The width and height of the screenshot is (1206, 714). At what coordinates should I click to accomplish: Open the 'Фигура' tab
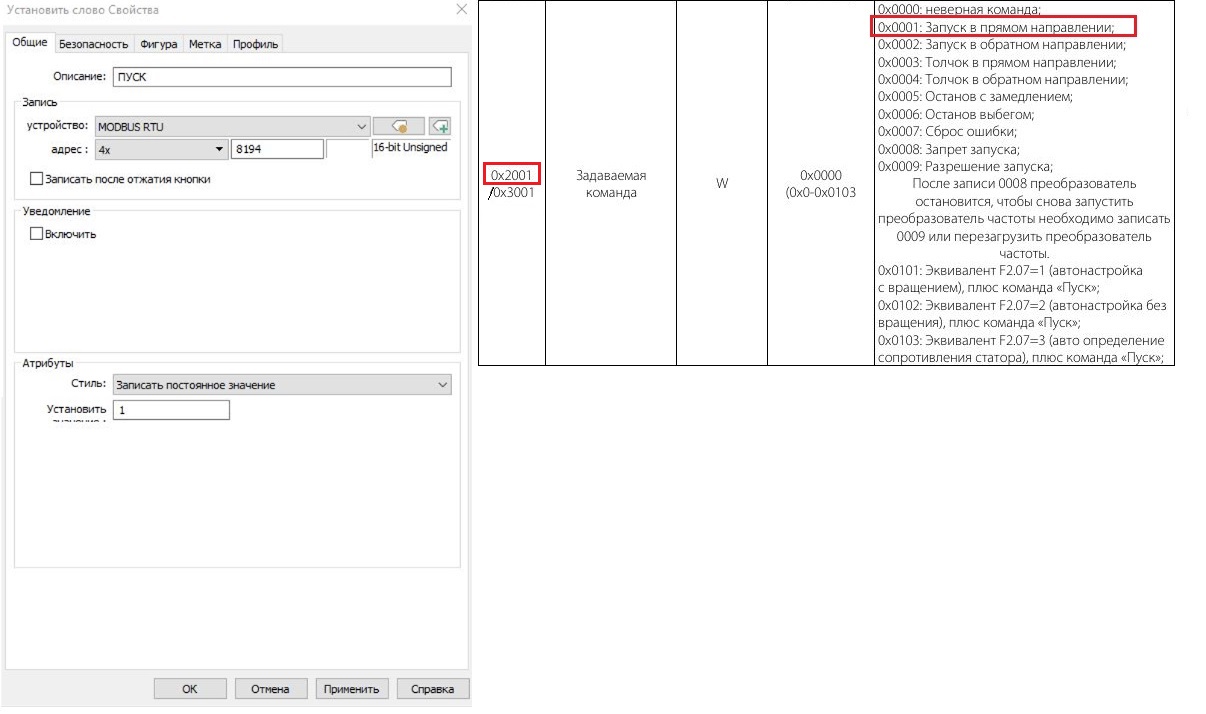coord(159,44)
